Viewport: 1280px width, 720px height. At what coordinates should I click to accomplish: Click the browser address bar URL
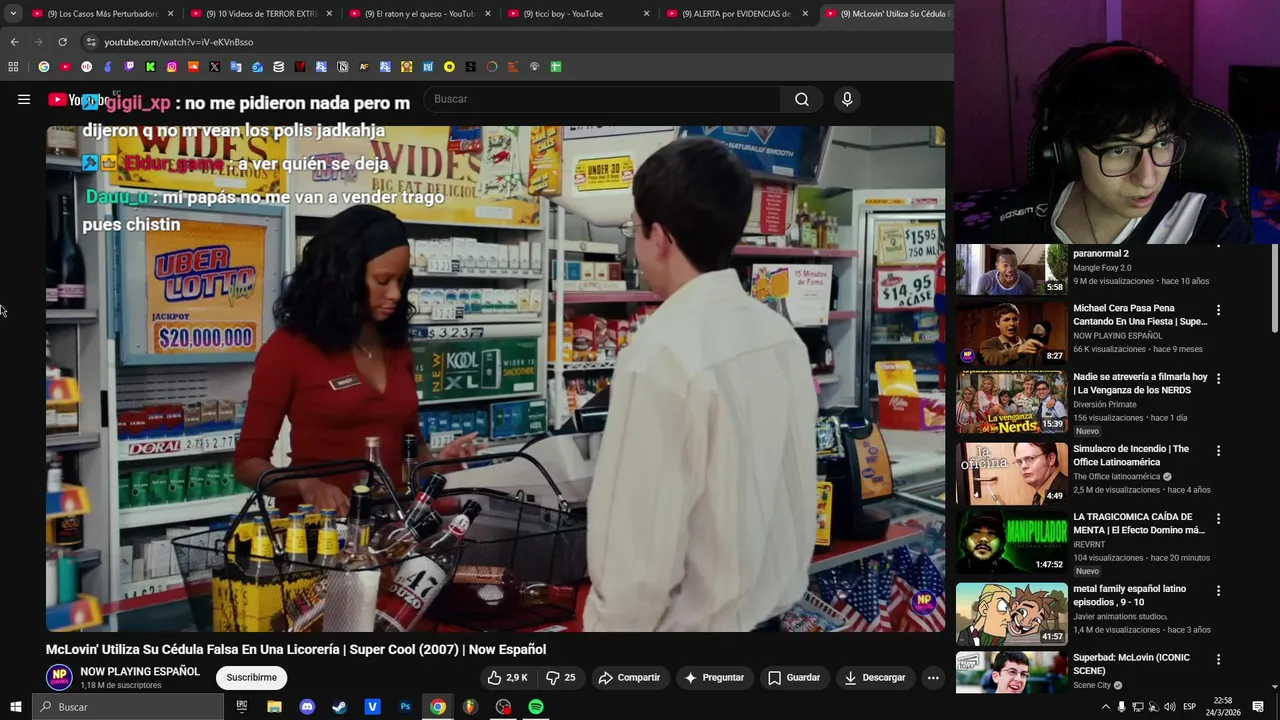[x=179, y=42]
